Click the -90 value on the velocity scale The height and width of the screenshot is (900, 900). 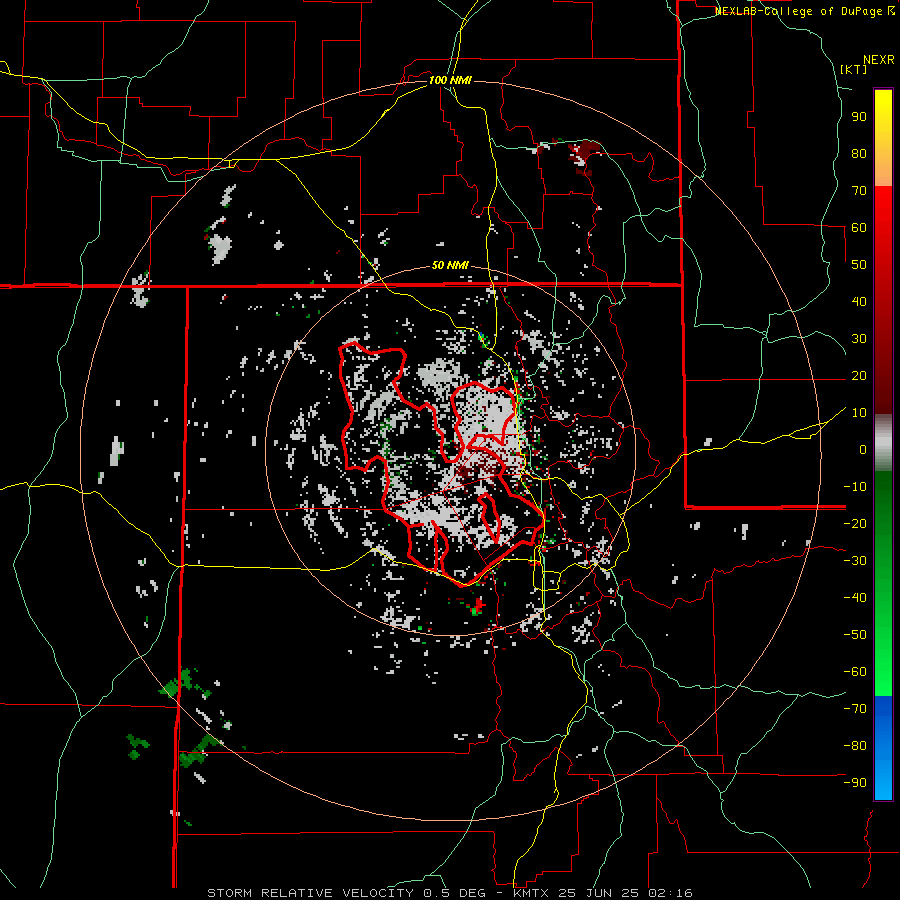point(855,783)
